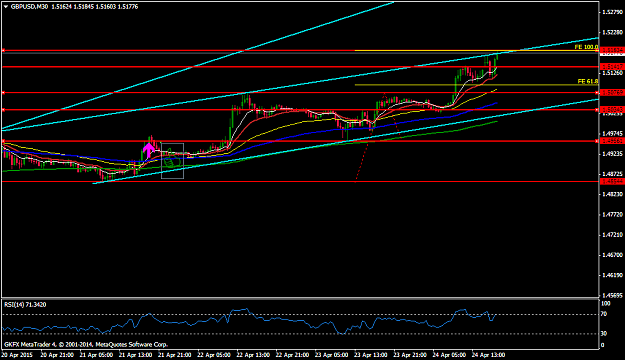Click the RSI scale value 100

(x=605, y=304)
